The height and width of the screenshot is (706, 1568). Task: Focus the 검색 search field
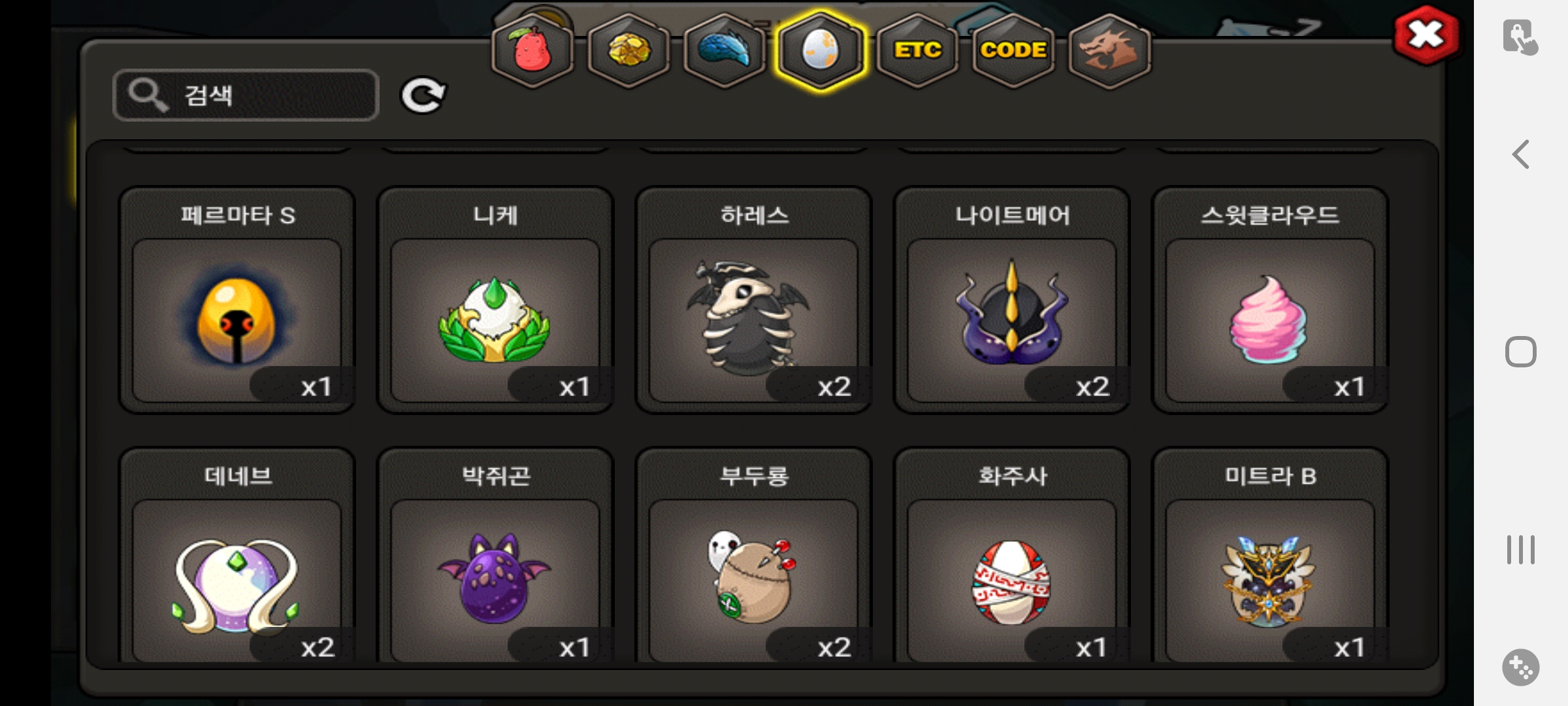[x=246, y=95]
